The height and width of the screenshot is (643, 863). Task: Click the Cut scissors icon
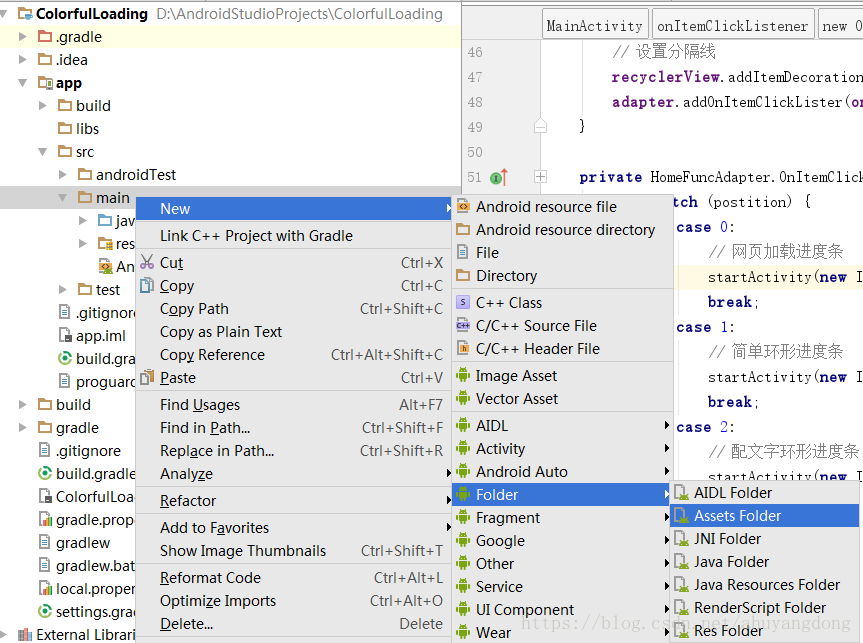click(147, 263)
